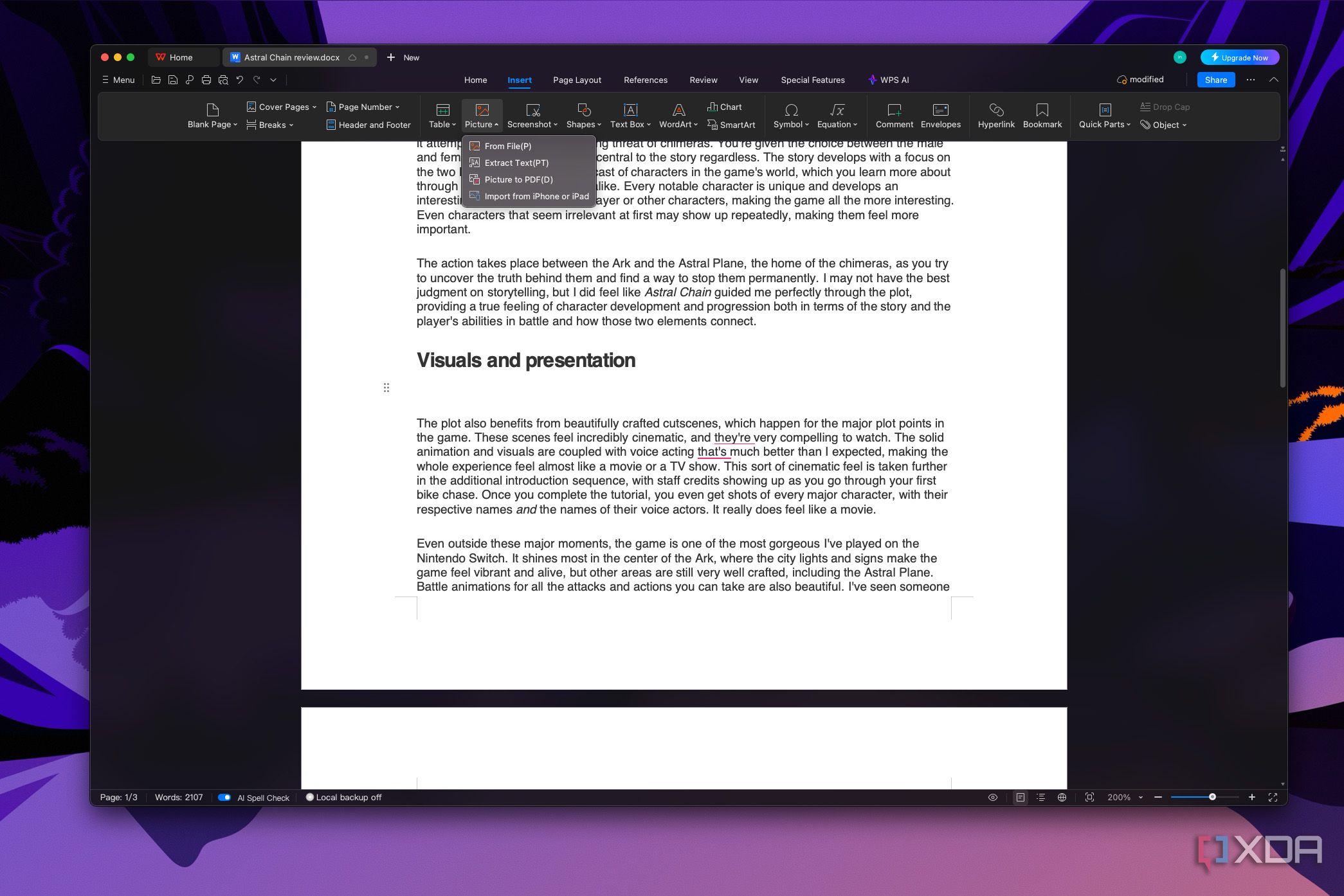1344x896 pixels.
Task: Click the Comment icon in the ribbon
Action: pos(894,110)
